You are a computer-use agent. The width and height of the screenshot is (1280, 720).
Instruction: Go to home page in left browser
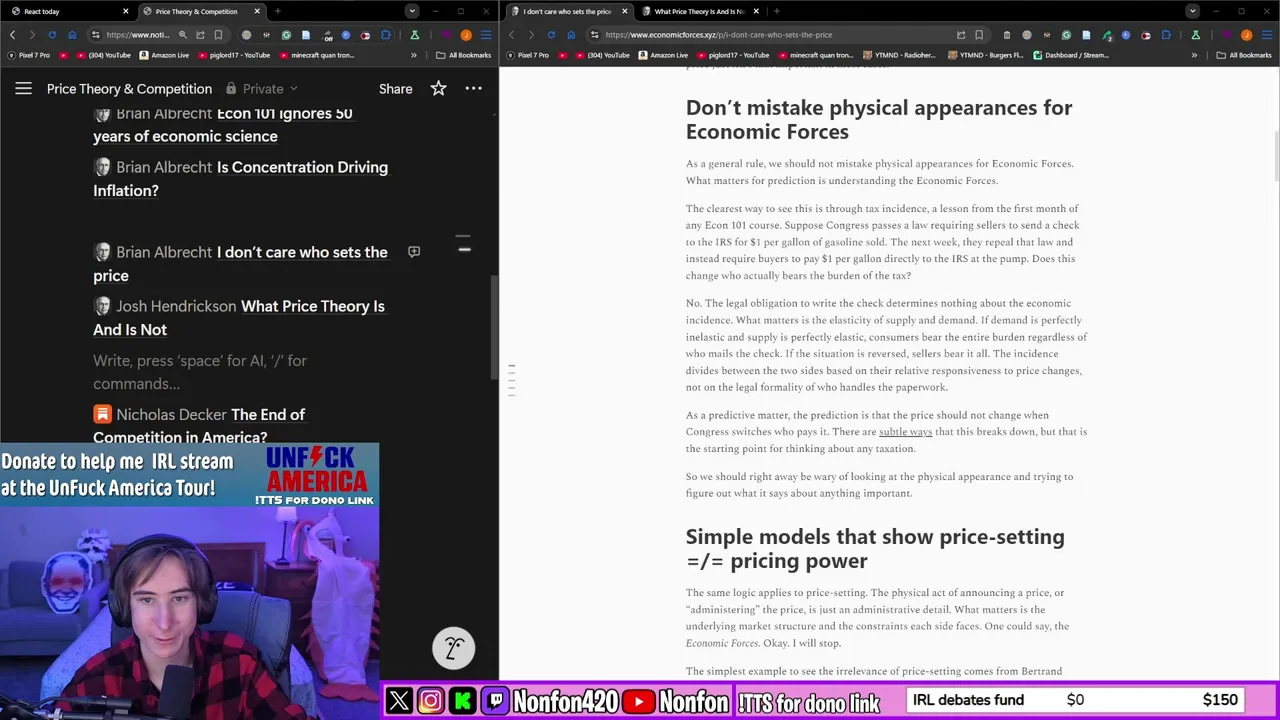point(72,35)
